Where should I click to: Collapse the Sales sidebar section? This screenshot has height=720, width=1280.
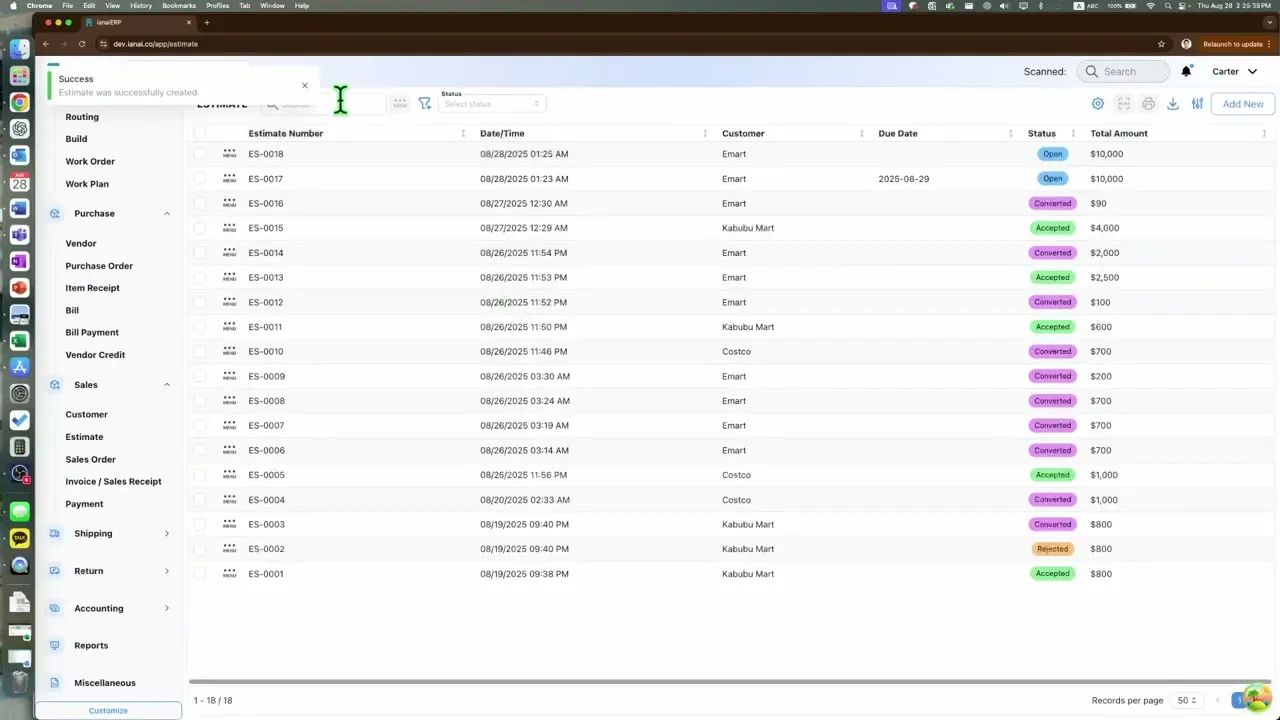point(167,385)
